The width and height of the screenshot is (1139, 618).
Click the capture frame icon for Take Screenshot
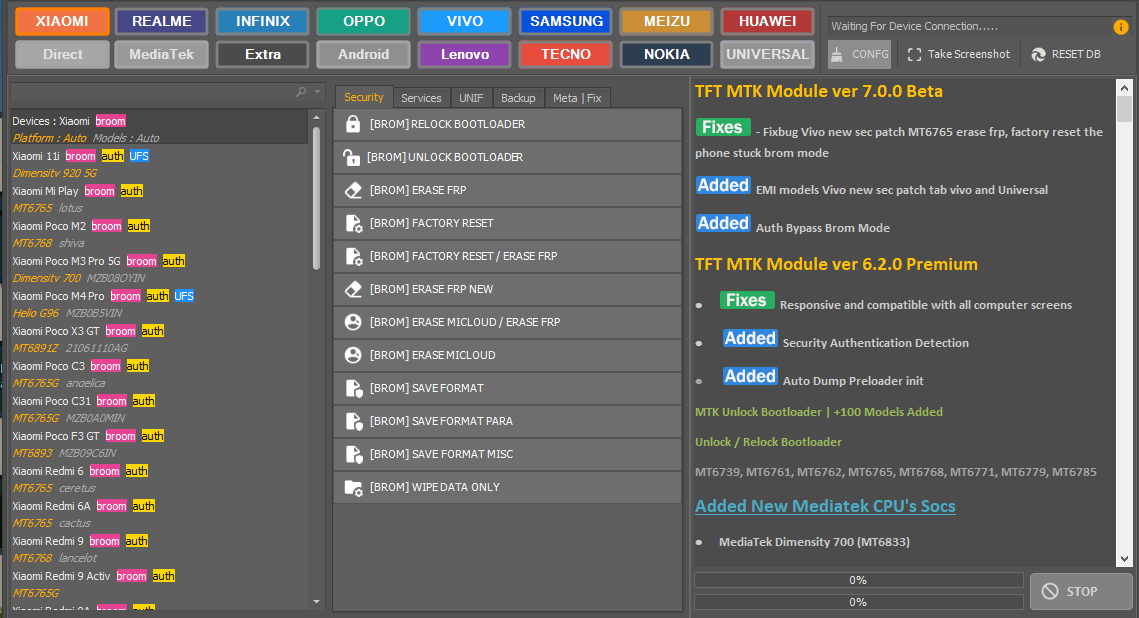pyautogui.click(x=913, y=55)
